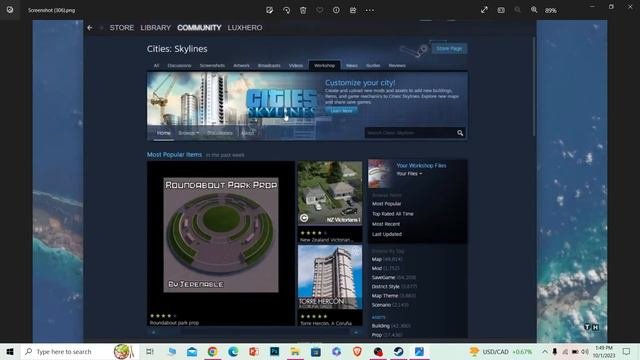The height and width of the screenshot is (360, 640).
Task: Open the LIBRARY menu in Steam
Action: pyautogui.click(x=156, y=28)
